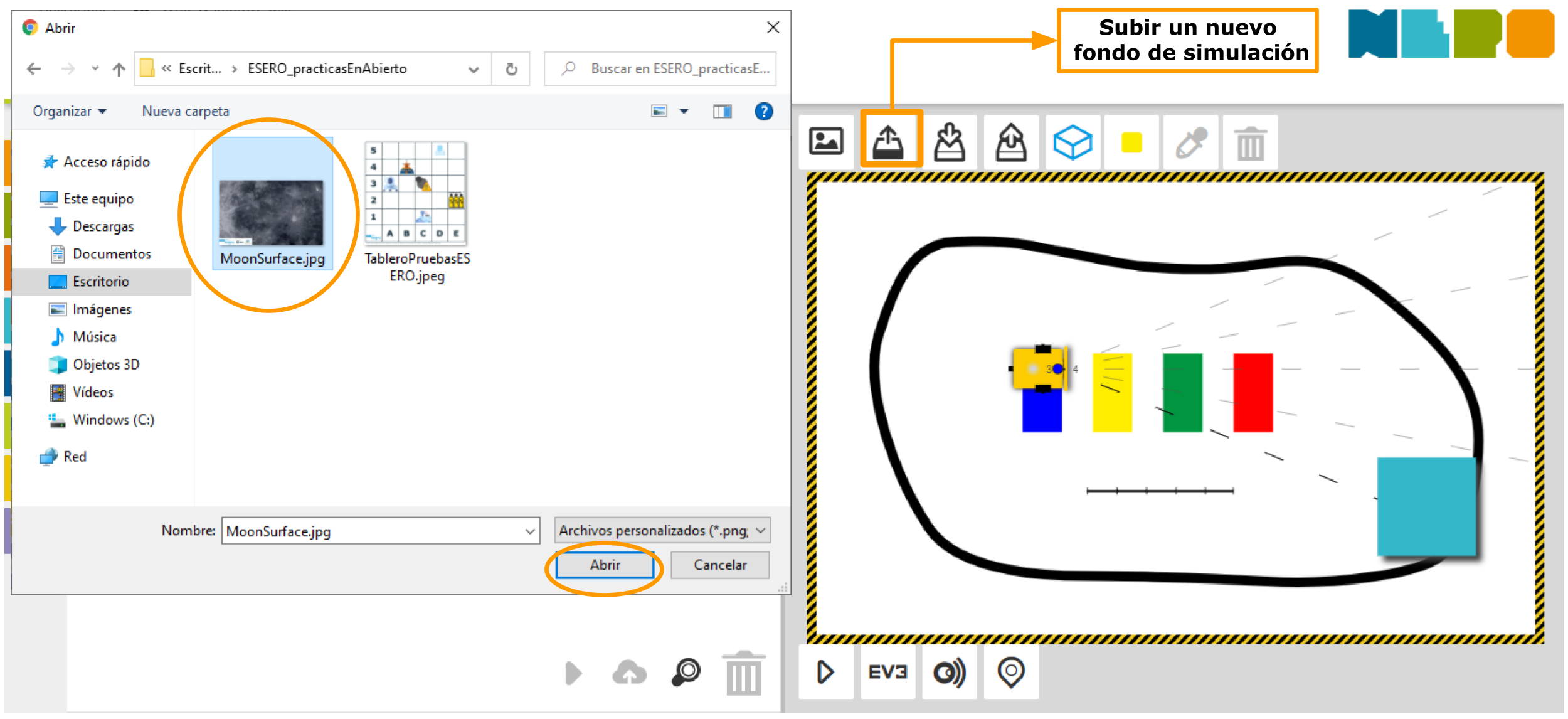Click the export configuration tray-up icon

[1011, 142]
